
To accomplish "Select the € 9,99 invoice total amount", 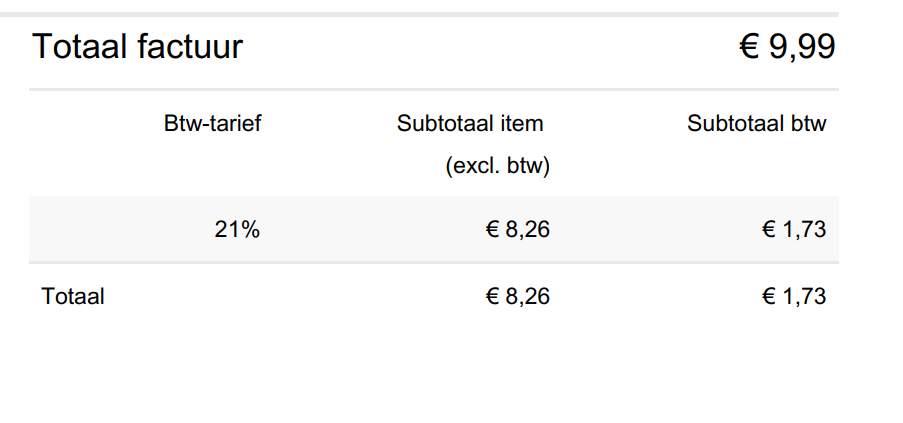I will (787, 47).
